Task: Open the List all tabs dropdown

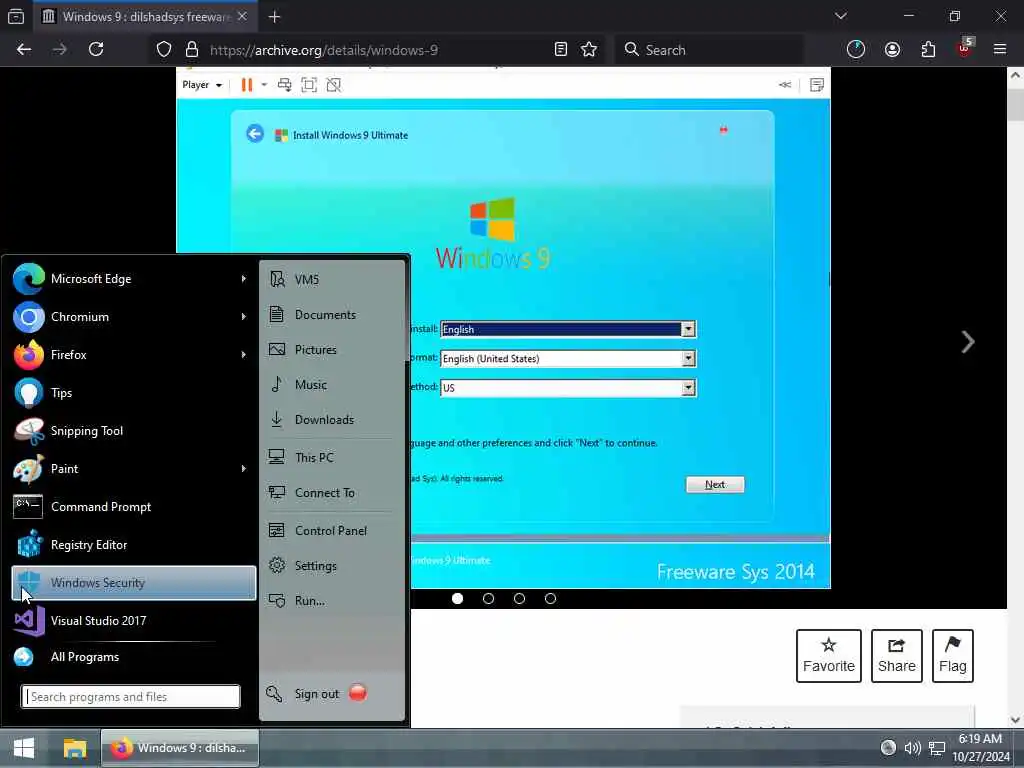Action: (841, 16)
